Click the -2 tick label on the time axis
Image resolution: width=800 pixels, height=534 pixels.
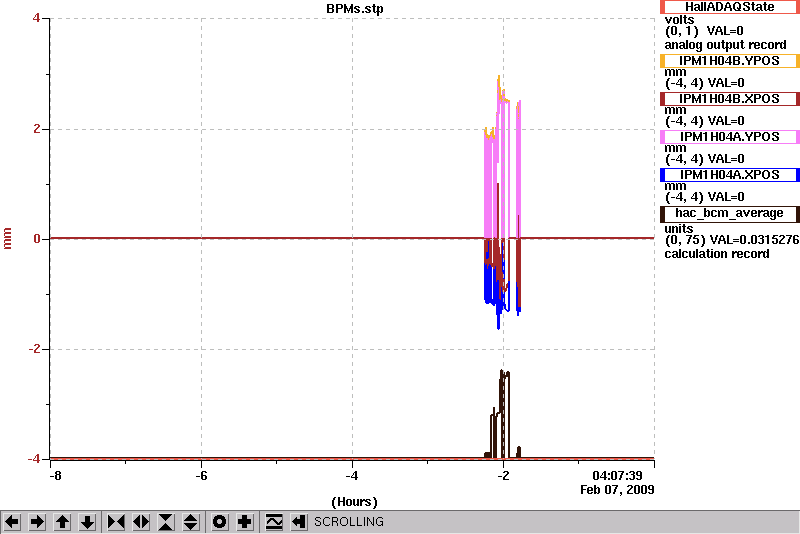[503, 476]
